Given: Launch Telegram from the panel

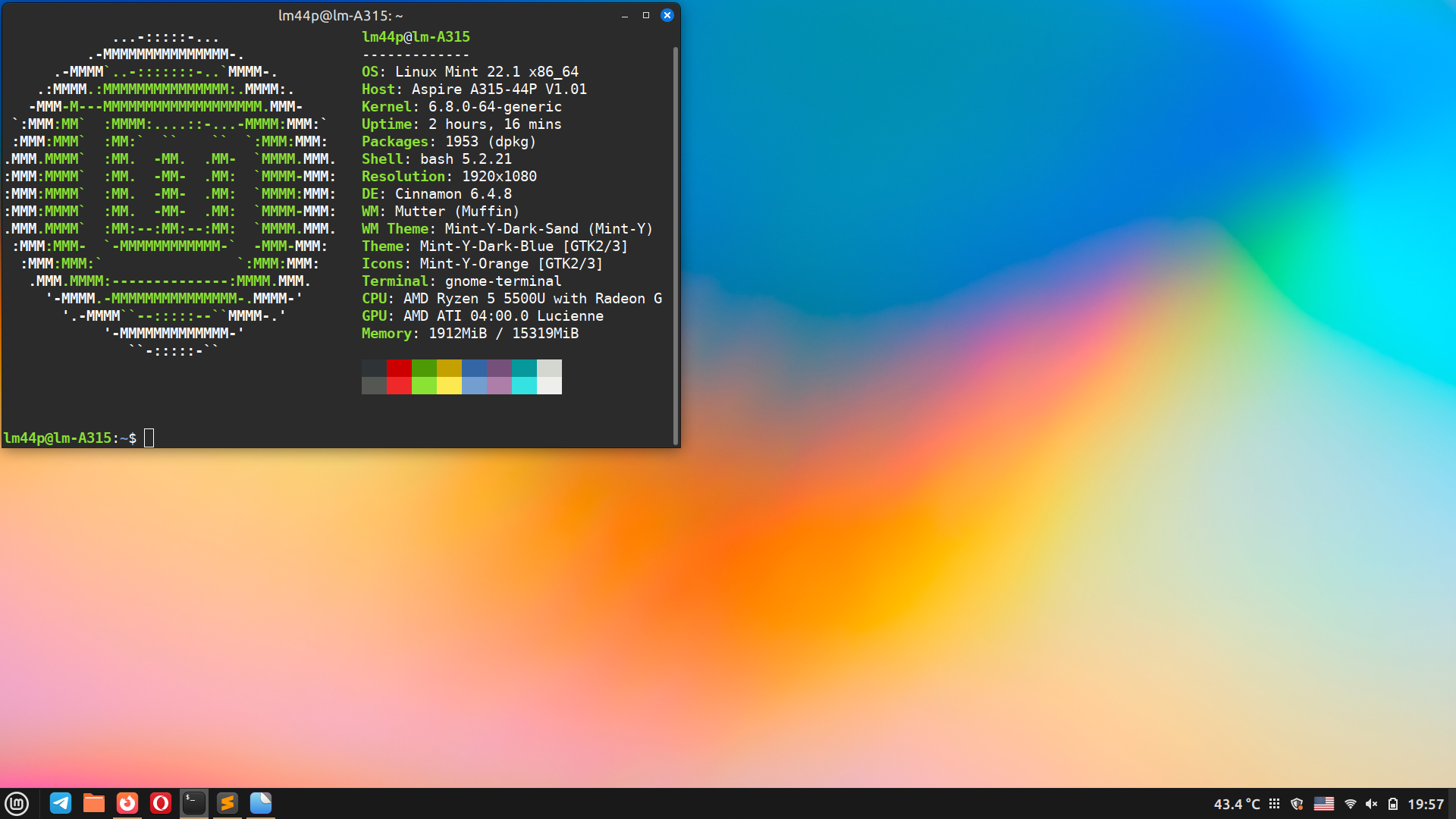Looking at the screenshot, I should [x=61, y=803].
